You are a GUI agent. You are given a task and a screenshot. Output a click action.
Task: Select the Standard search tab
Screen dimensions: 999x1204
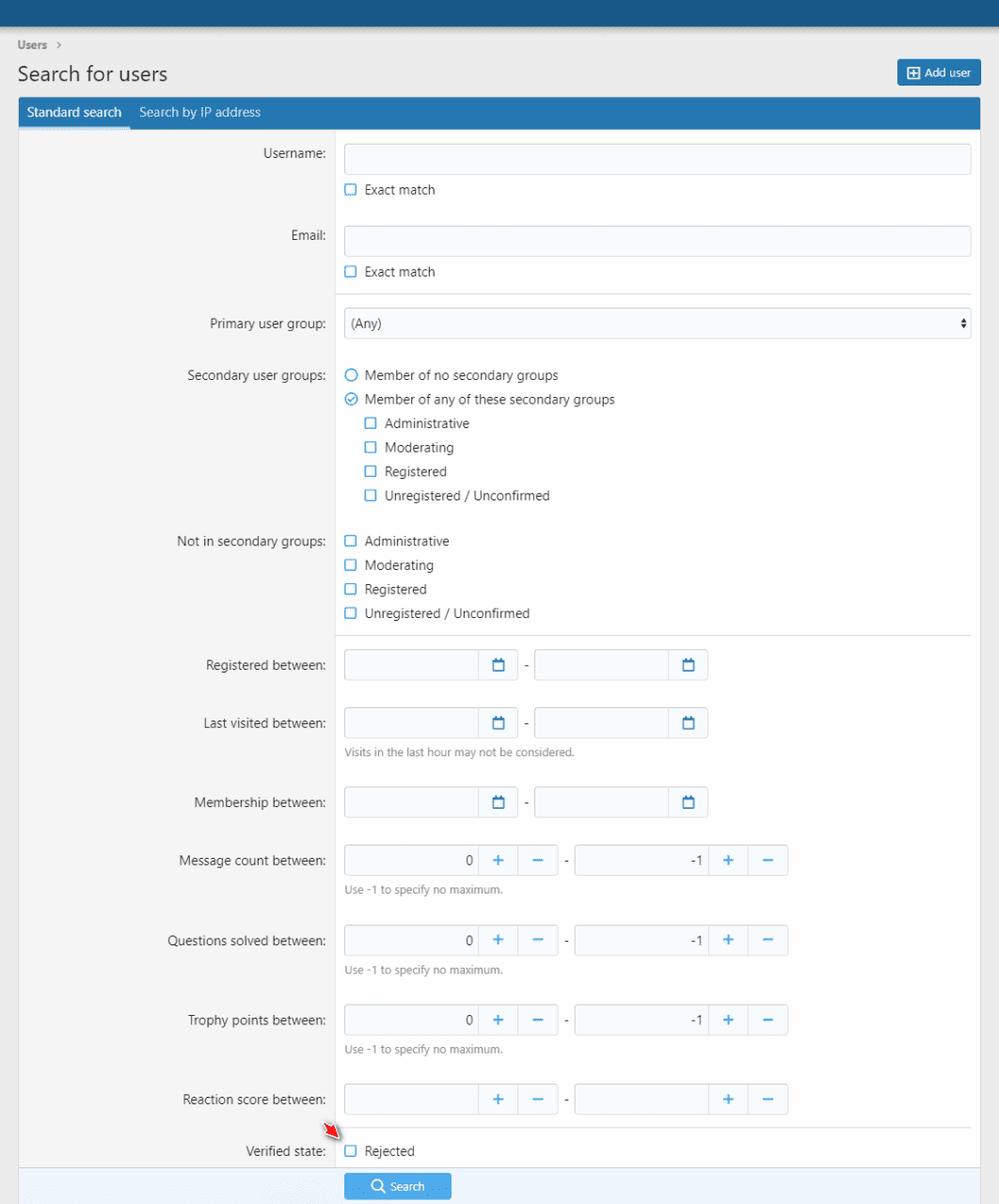point(74,112)
